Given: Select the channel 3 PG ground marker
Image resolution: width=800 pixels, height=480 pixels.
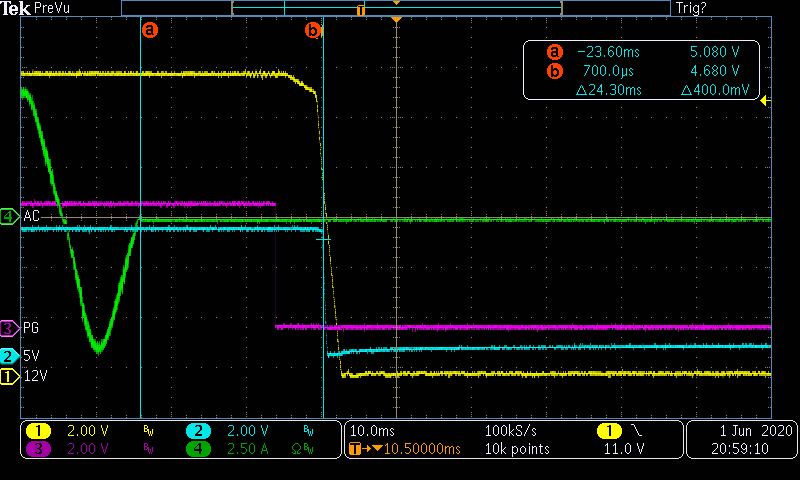Looking at the screenshot, I should click(9, 327).
